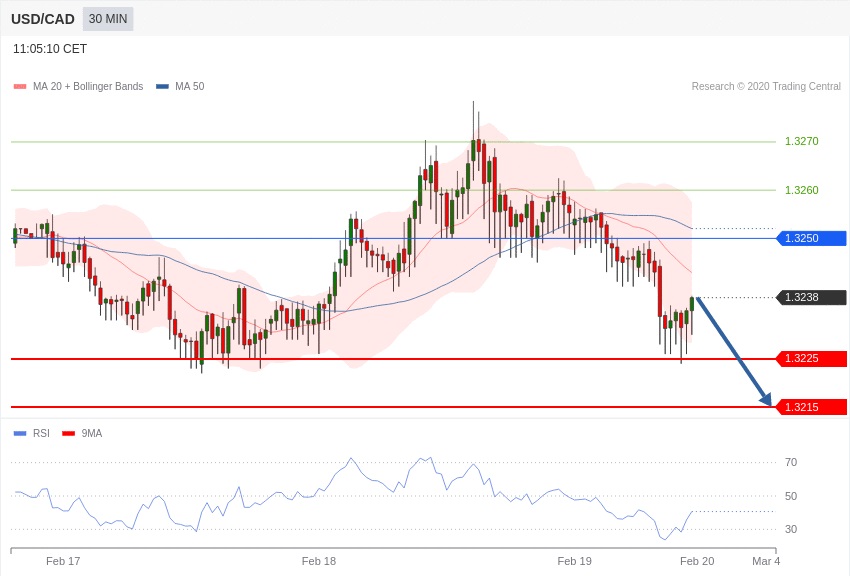Click the pink MA 20 legend swatch

click(x=19, y=87)
